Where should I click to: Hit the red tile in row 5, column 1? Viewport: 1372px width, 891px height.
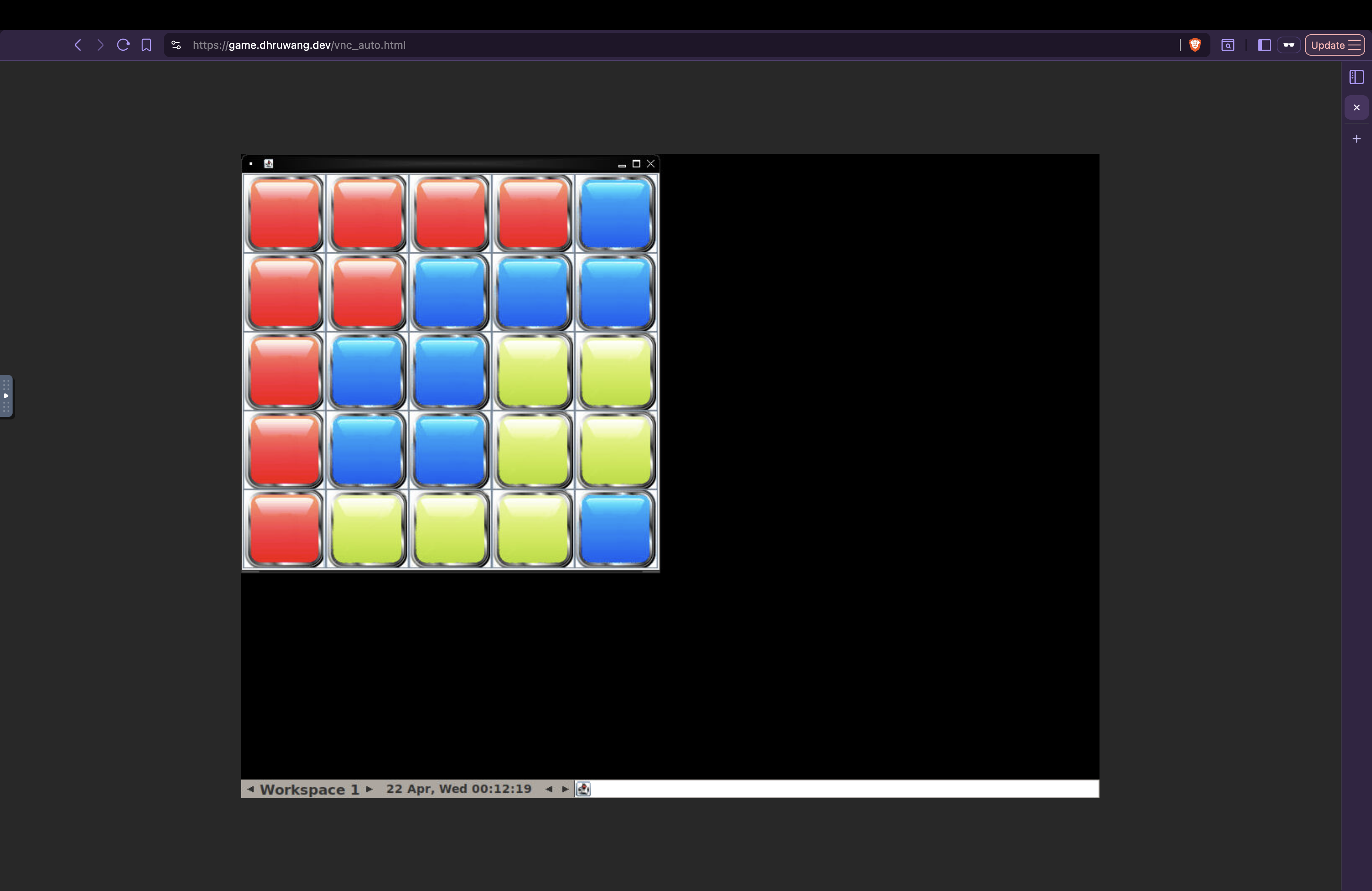tap(285, 530)
